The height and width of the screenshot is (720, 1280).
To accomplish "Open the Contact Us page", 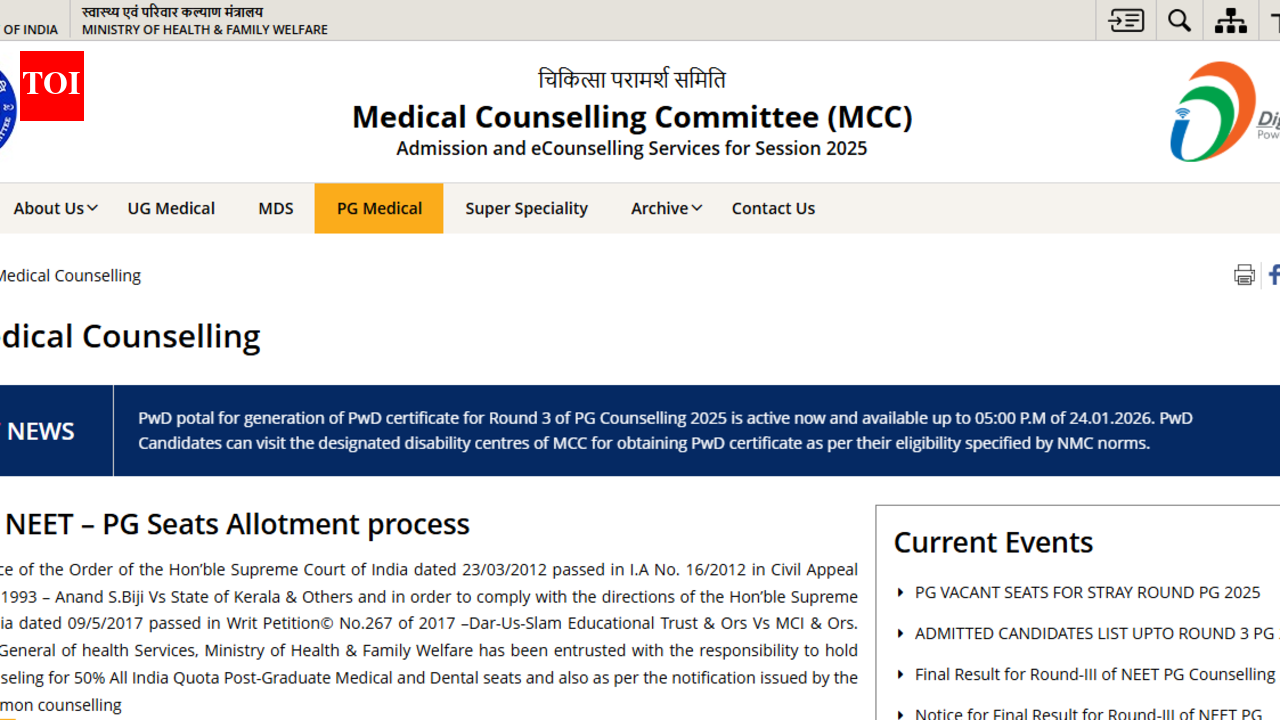I will pyautogui.click(x=773, y=208).
